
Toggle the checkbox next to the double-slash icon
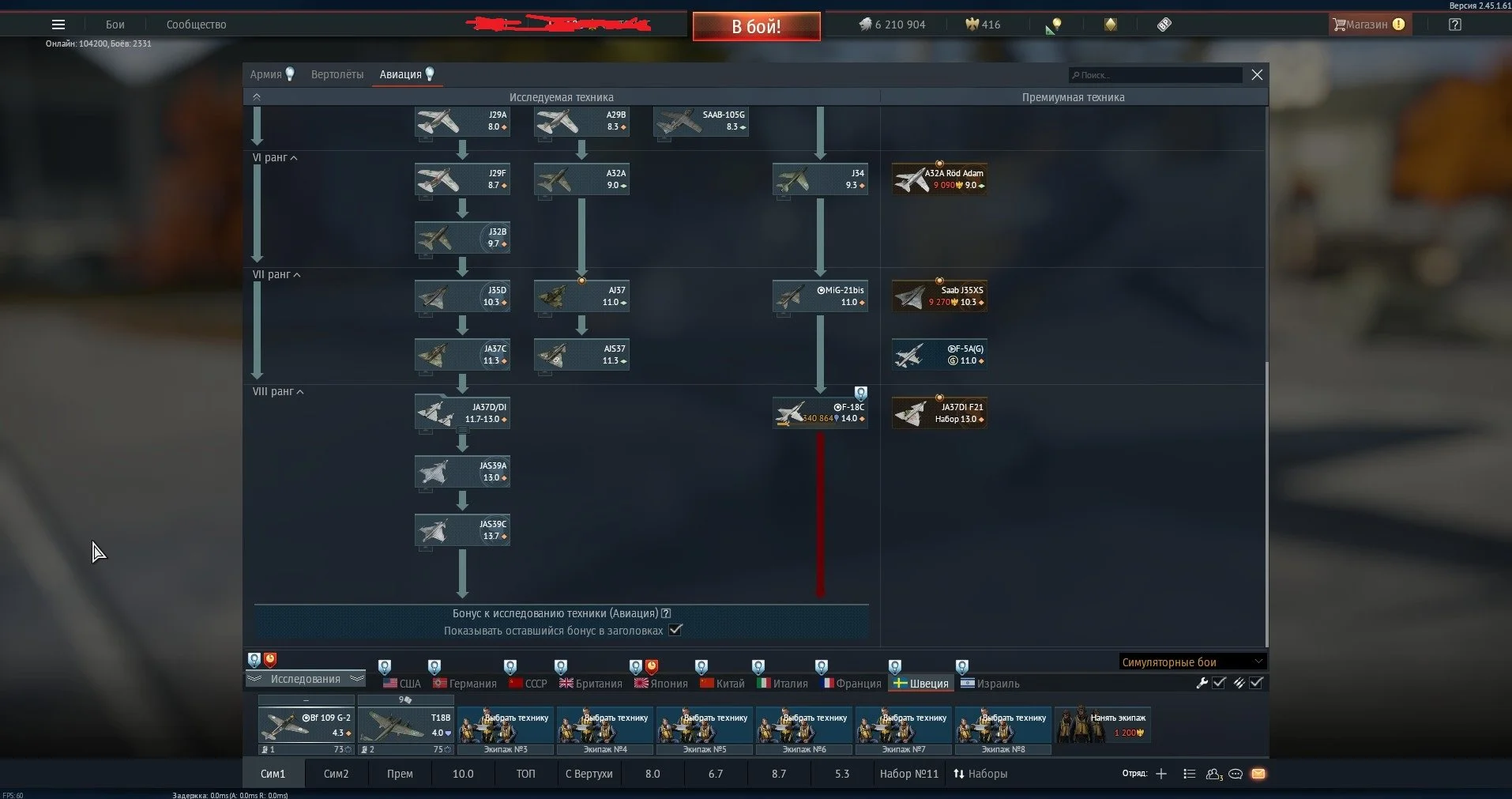[1256, 683]
